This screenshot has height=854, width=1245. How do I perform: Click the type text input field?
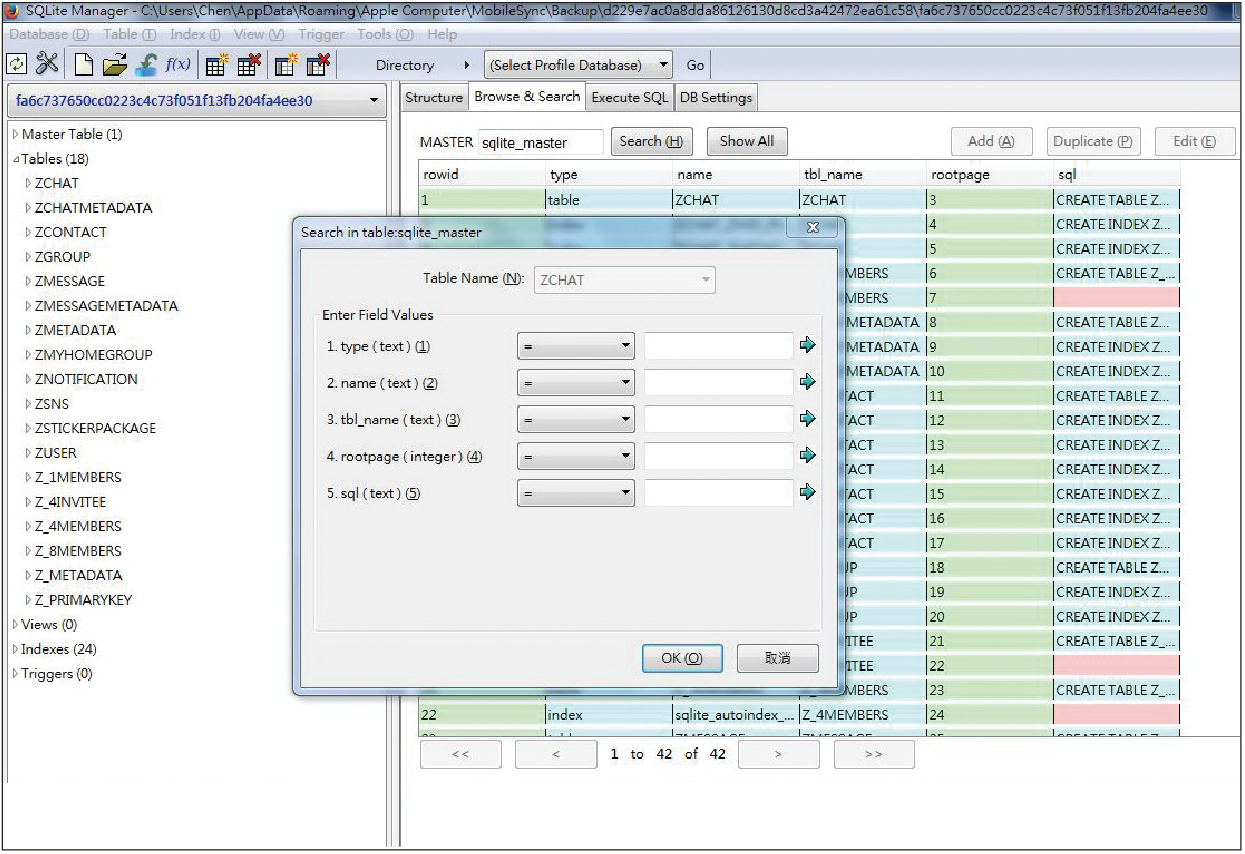pyautogui.click(x=718, y=346)
